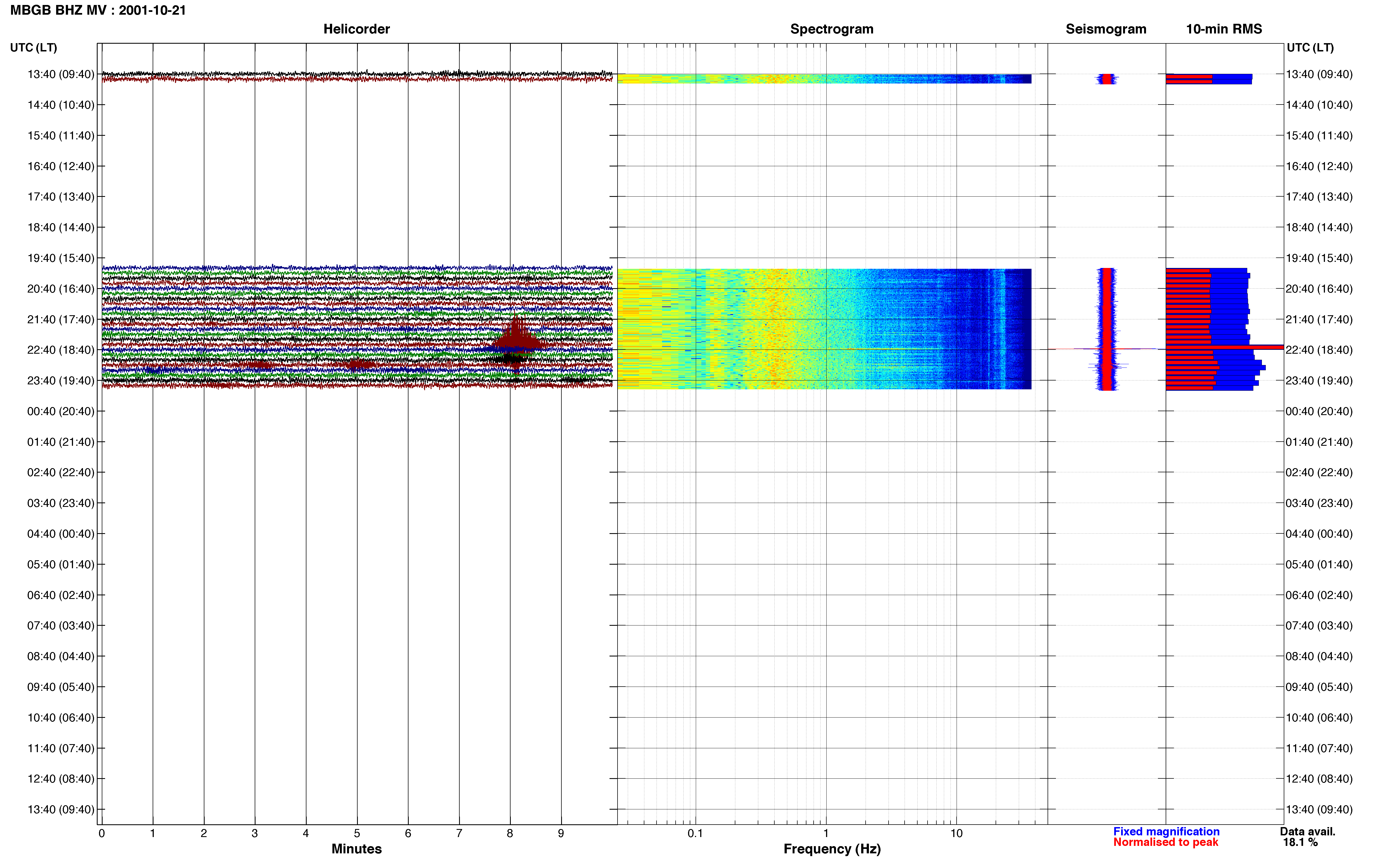Click the left '14:40 (10:40)' time label
This screenshot has height=868, width=1388.
61,105
